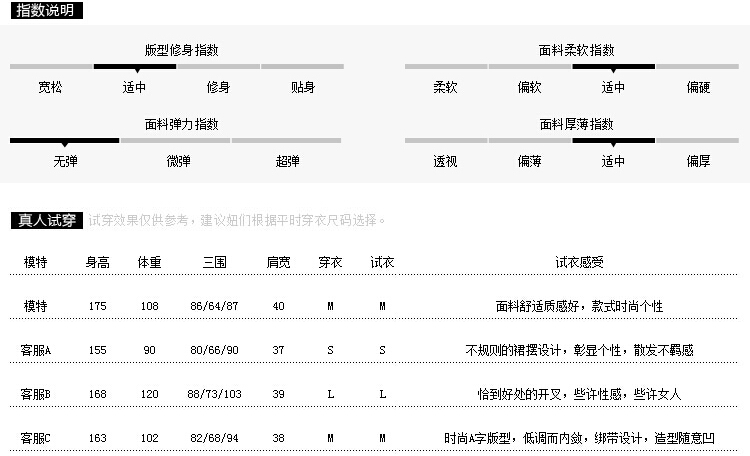Click the 真人试穿 section header
The image size is (750, 456).
click(x=46, y=220)
